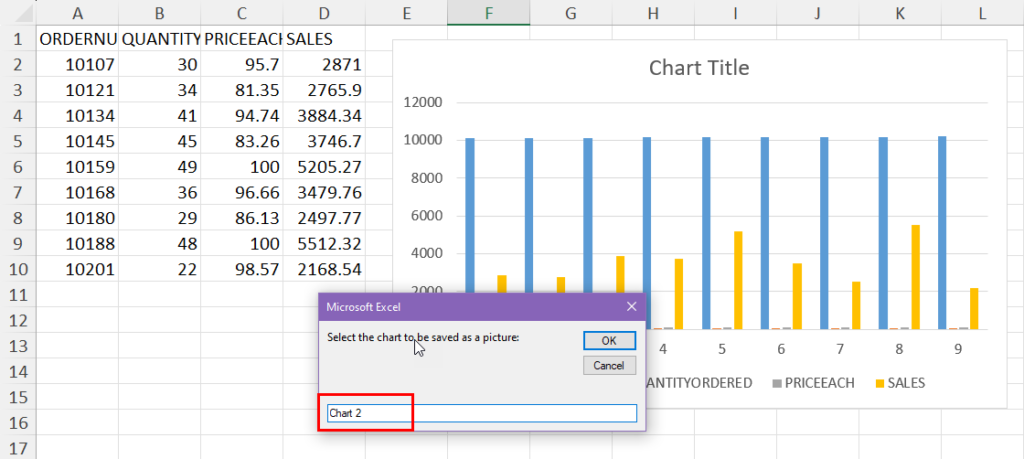Select column D header
Screen dimensions: 1024x459
[x=325, y=13]
